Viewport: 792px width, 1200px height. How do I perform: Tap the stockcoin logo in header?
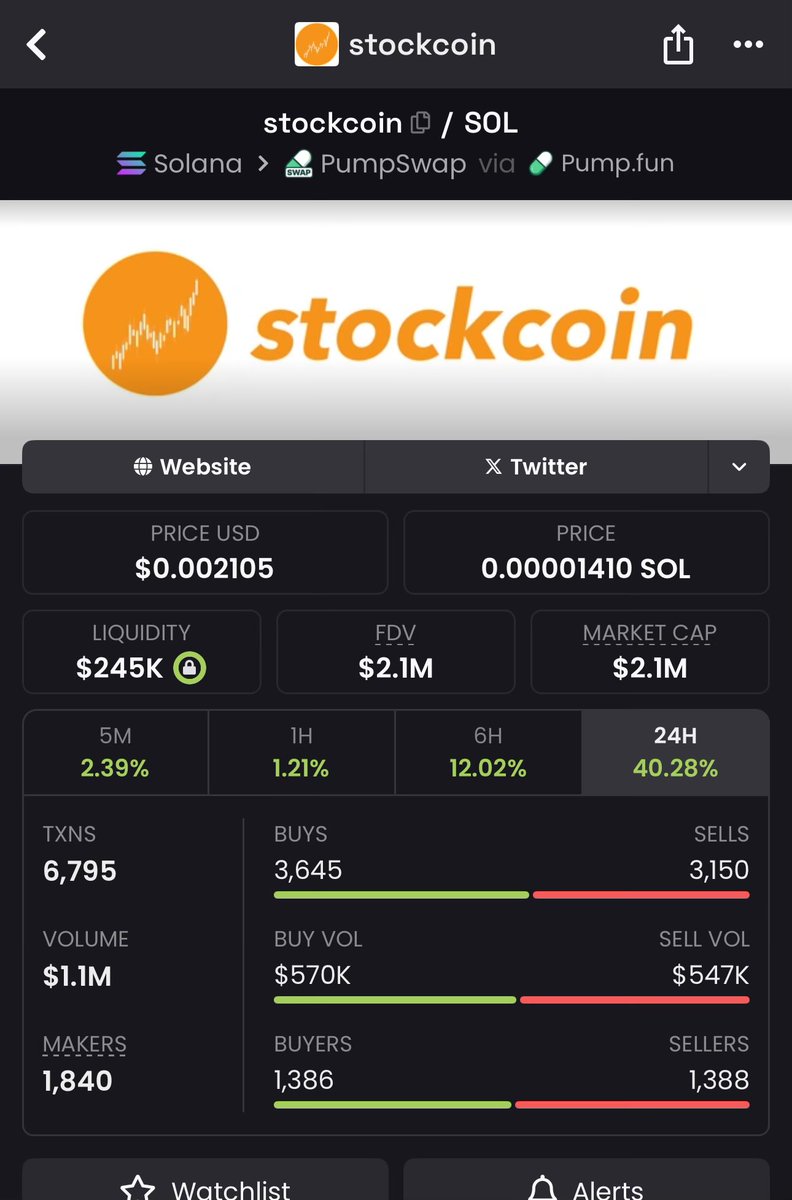click(x=316, y=45)
